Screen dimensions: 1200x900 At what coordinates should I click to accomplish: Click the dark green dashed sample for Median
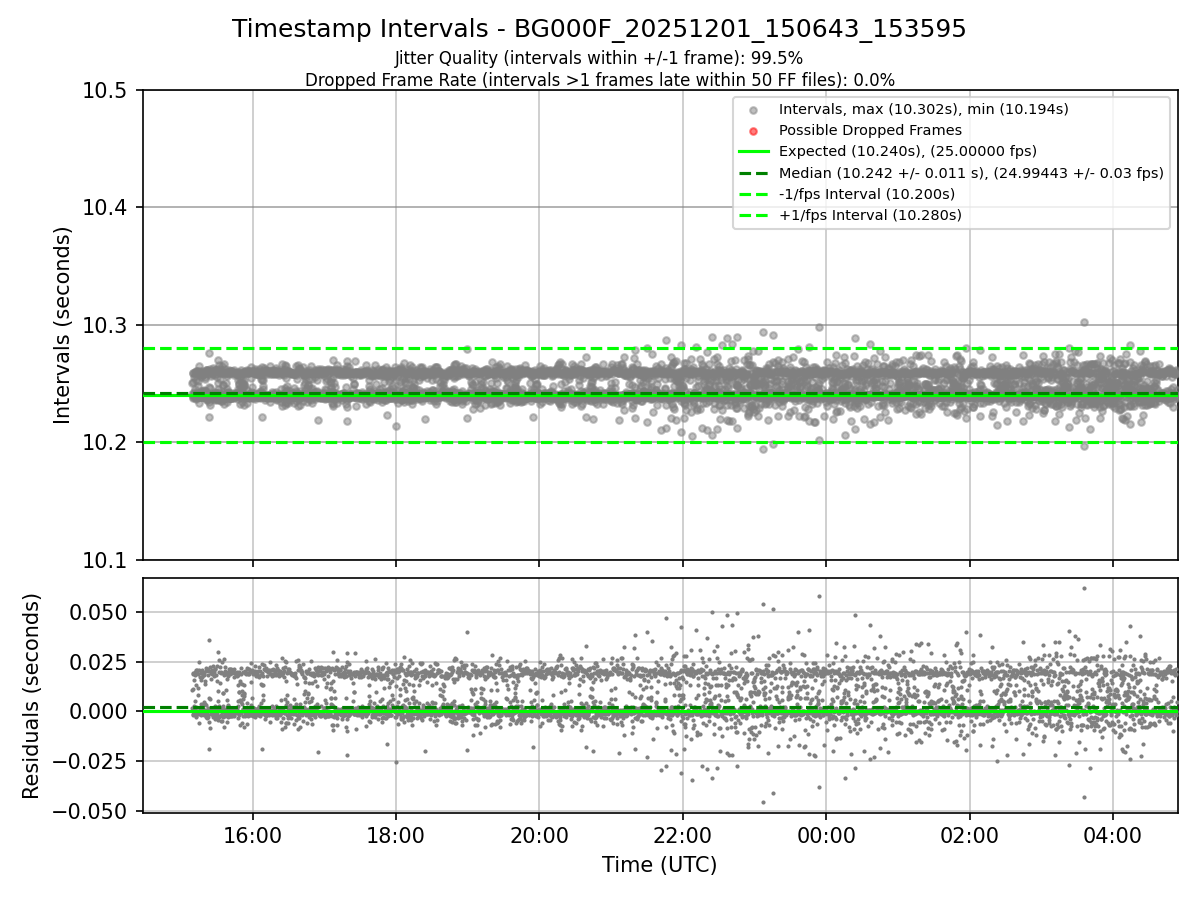pos(753,173)
